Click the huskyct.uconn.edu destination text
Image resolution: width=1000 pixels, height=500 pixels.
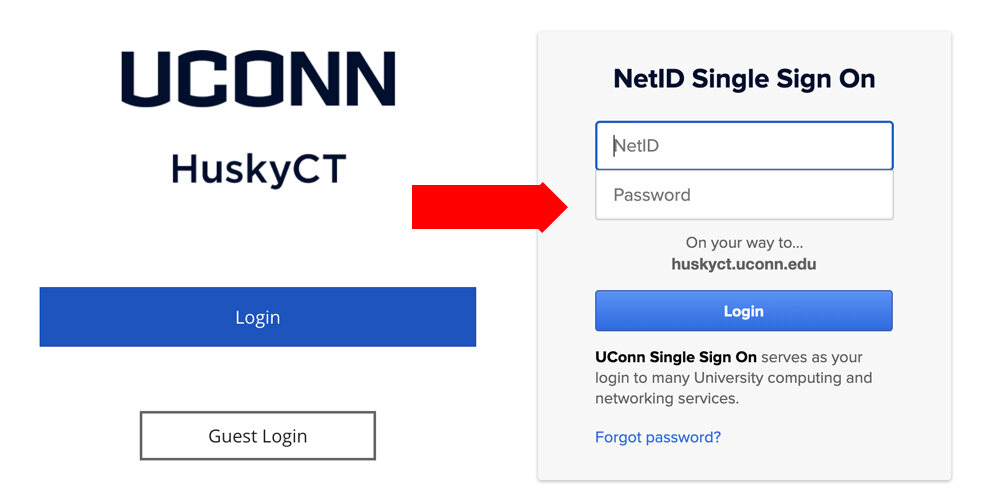744,264
